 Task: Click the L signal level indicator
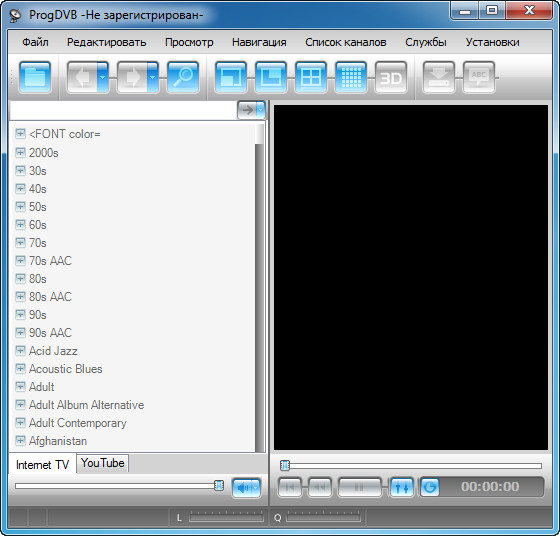(226, 517)
